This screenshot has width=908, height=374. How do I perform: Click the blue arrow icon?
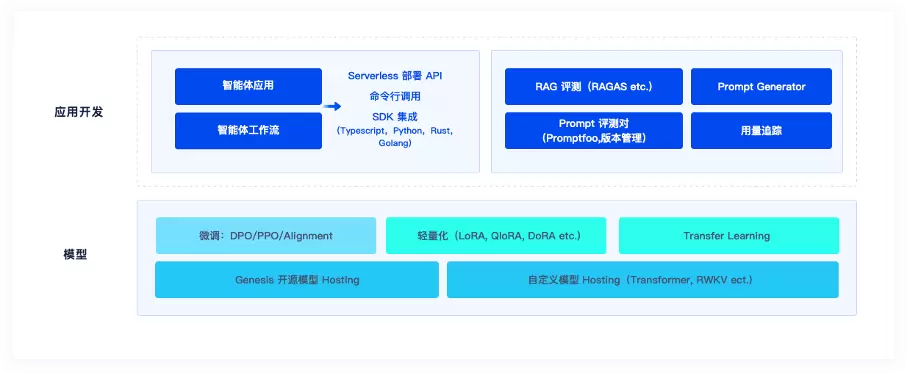coord(332,107)
